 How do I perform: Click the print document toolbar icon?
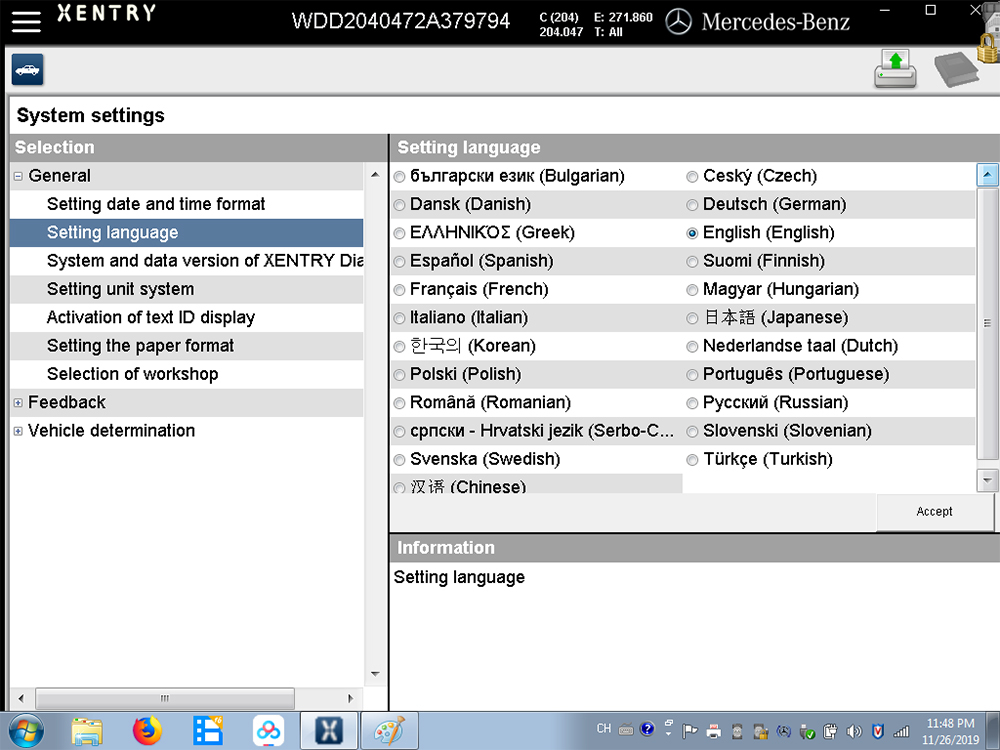click(895, 68)
